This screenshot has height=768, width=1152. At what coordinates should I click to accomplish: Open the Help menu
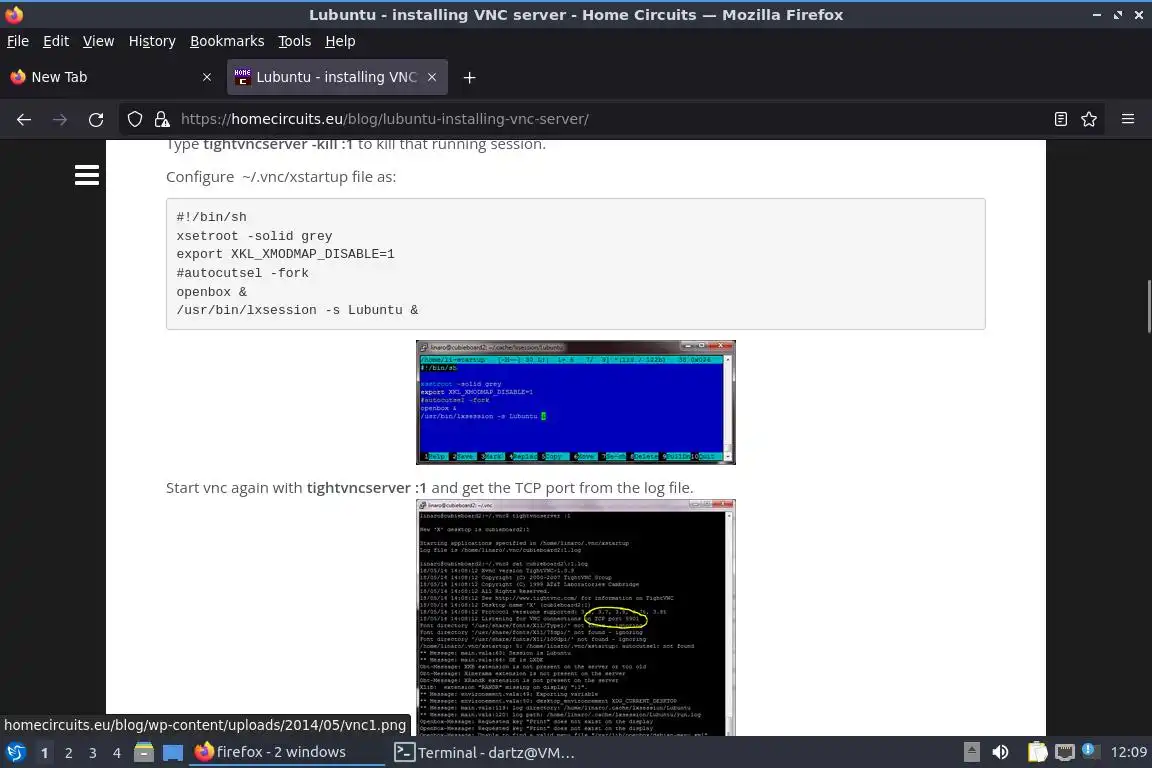(x=340, y=41)
